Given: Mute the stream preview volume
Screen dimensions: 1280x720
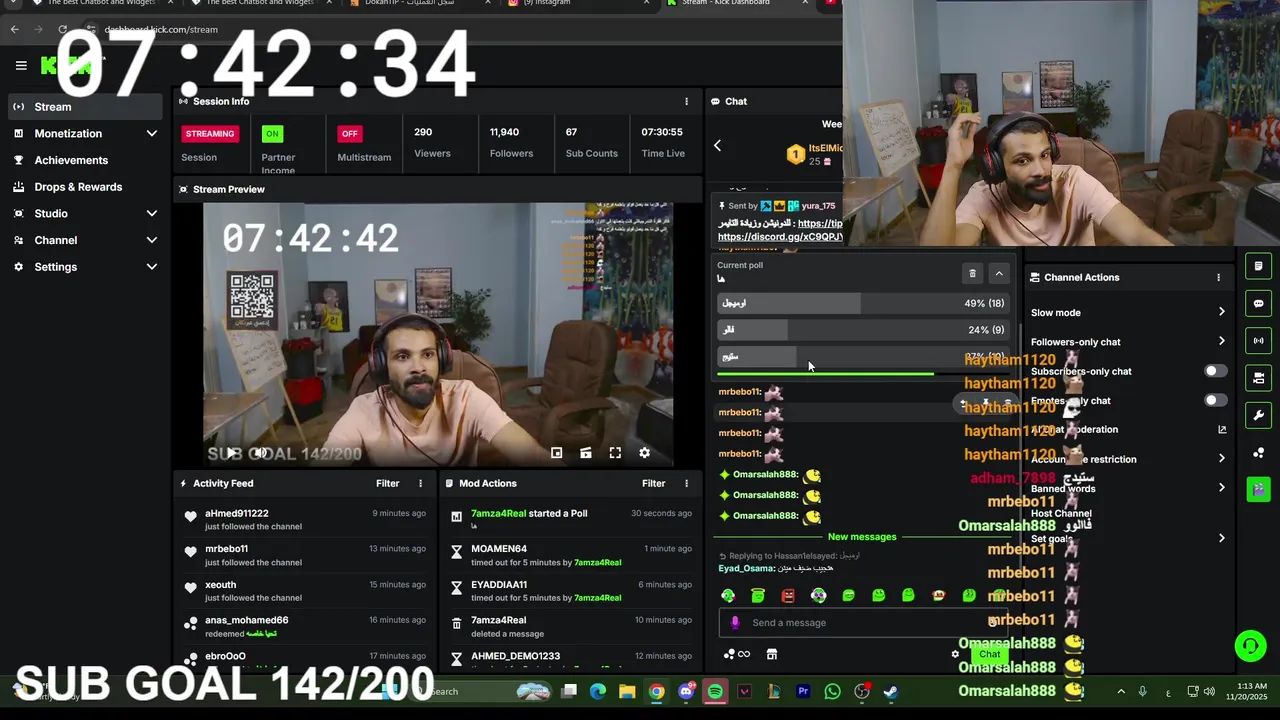Looking at the screenshot, I should tap(259, 453).
